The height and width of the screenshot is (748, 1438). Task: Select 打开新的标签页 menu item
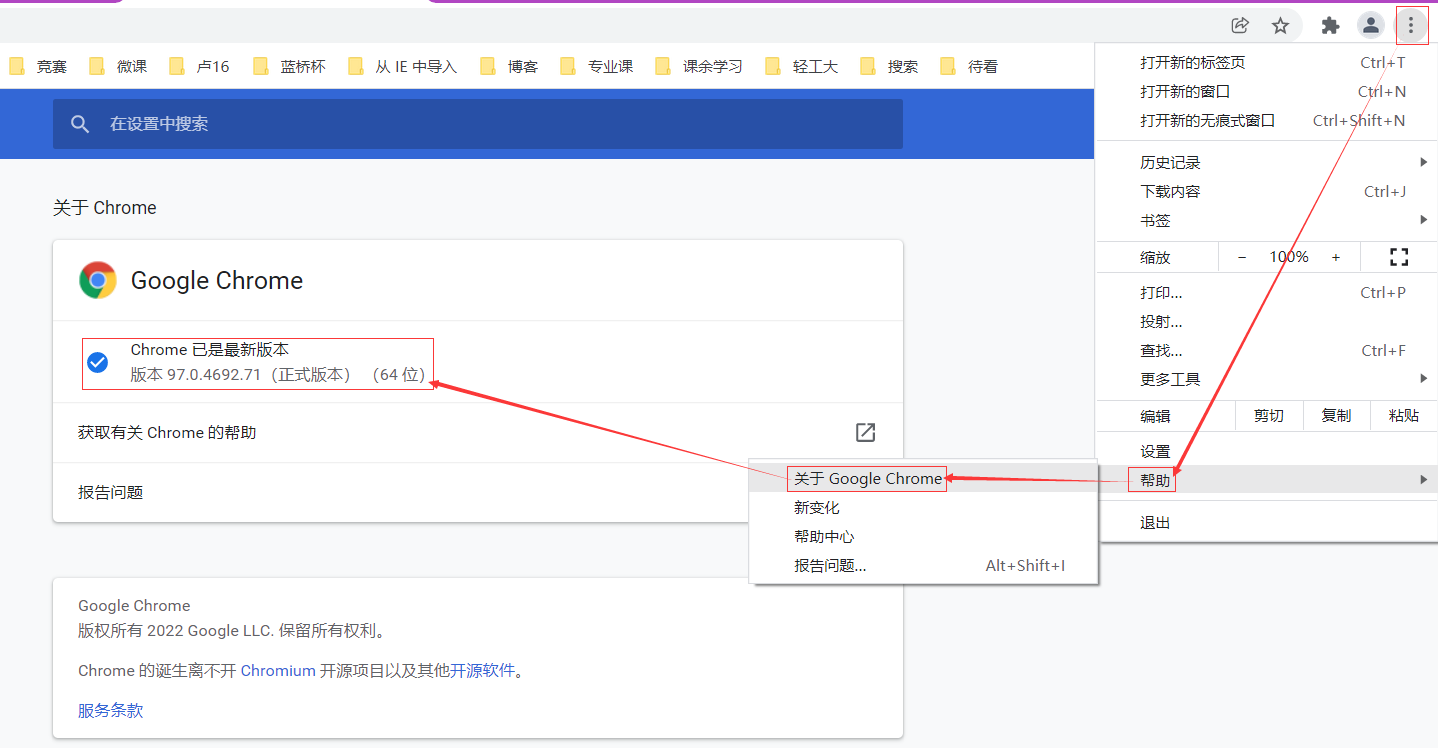point(1266,62)
